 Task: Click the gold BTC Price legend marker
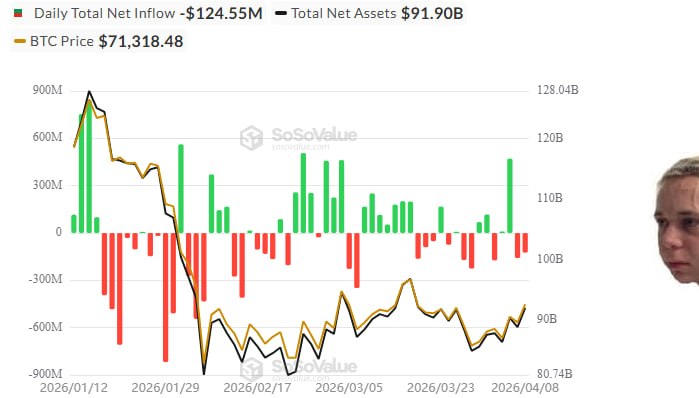(20, 41)
